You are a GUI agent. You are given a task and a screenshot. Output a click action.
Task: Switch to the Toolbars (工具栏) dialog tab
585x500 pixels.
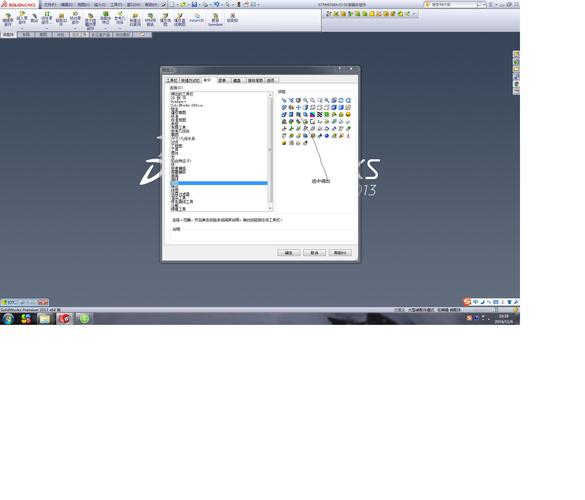coord(172,80)
